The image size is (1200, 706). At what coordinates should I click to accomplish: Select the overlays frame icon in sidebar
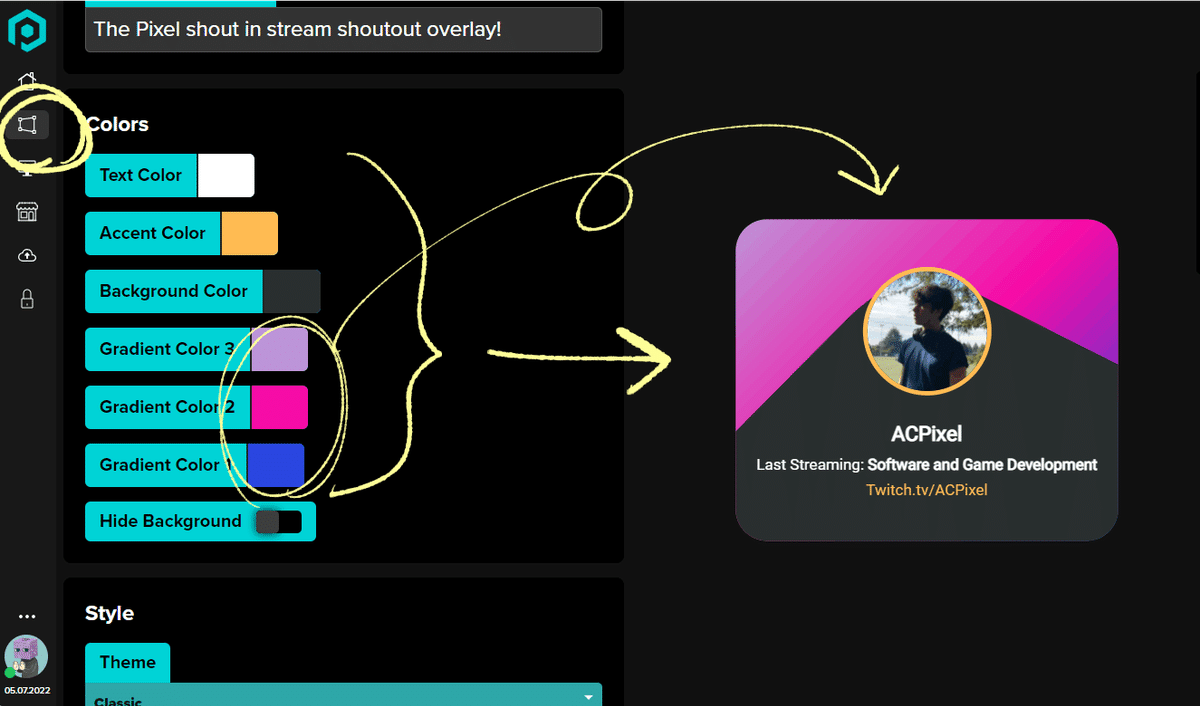pyautogui.click(x=27, y=125)
